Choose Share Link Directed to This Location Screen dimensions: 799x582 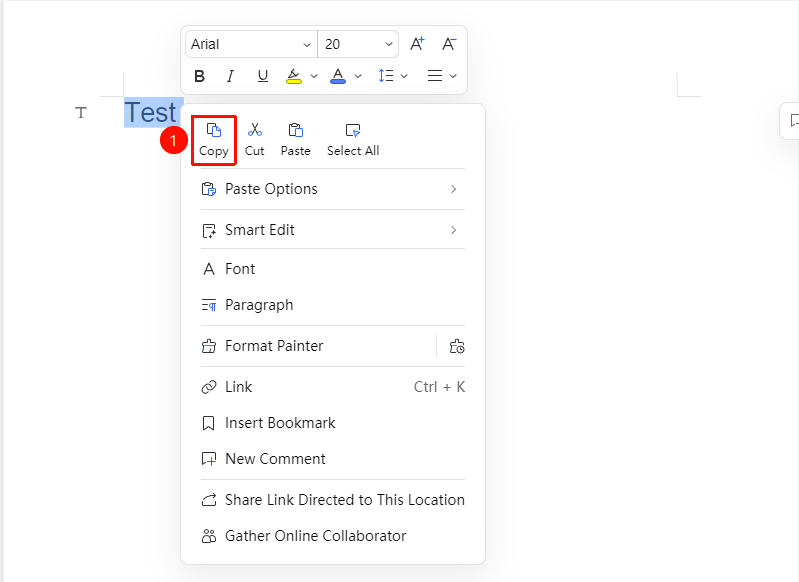pyautogui.click(x=333, y=500)
